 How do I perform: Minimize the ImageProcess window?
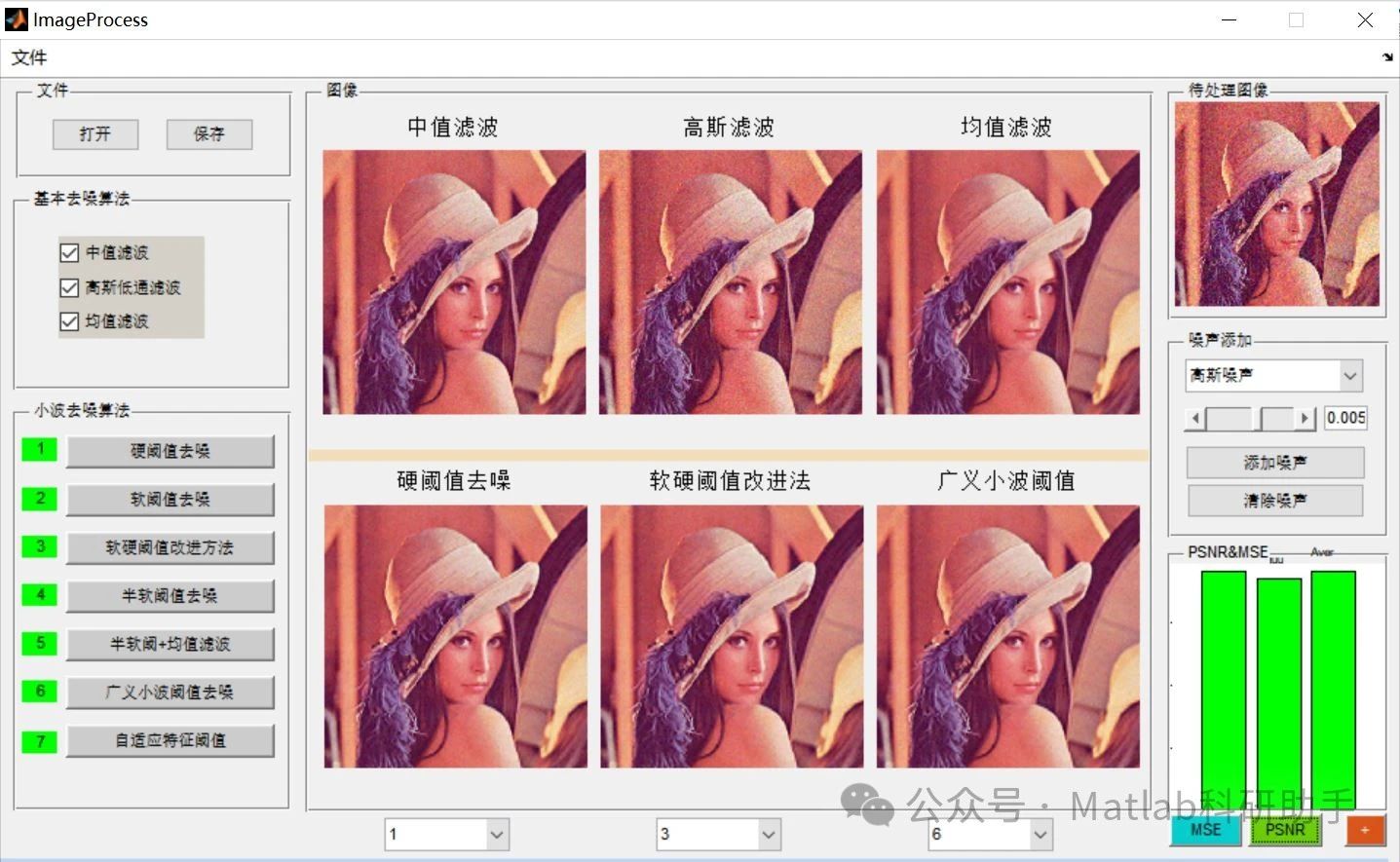[1230, 19]
